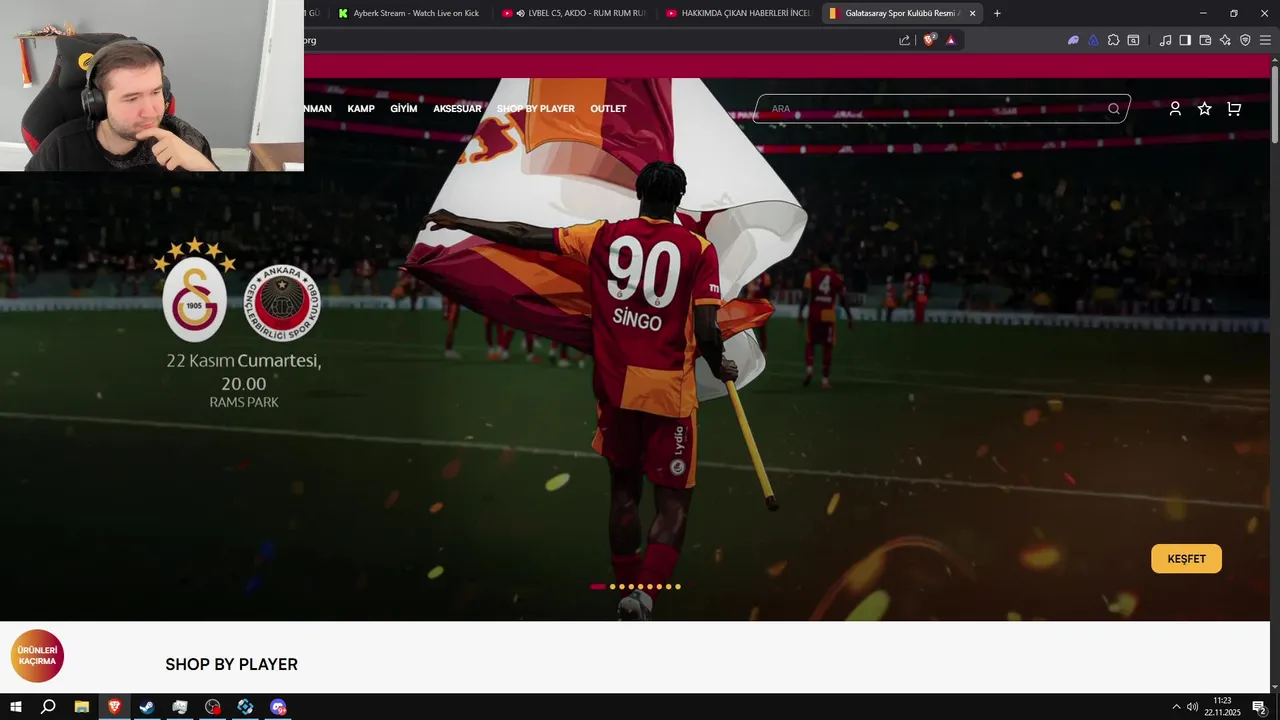Click the KEŞFET button
Viewport: 1280px width, 720px height.
coord(1186,559)
